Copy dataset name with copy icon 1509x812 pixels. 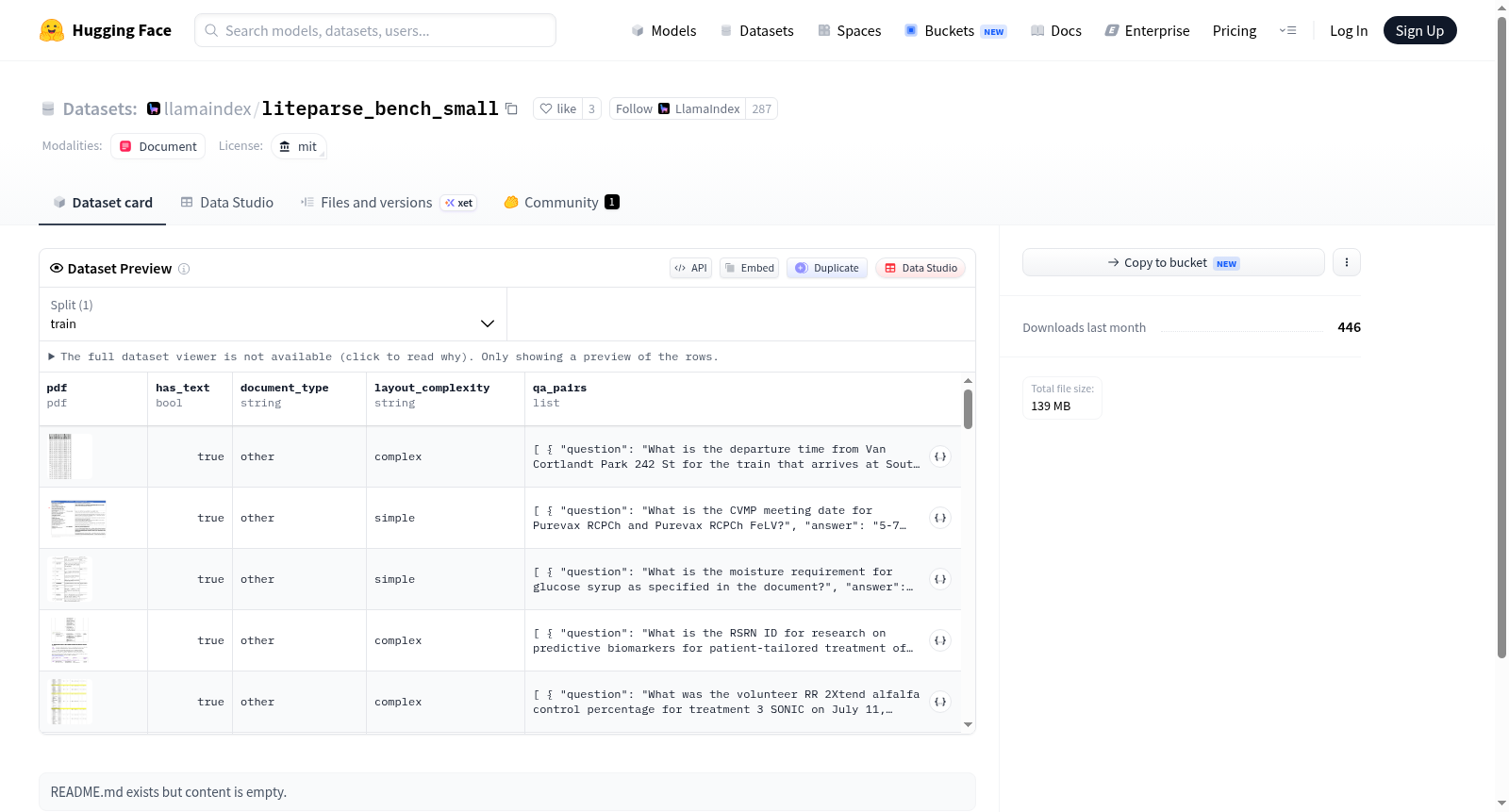[x=511, y=108]
